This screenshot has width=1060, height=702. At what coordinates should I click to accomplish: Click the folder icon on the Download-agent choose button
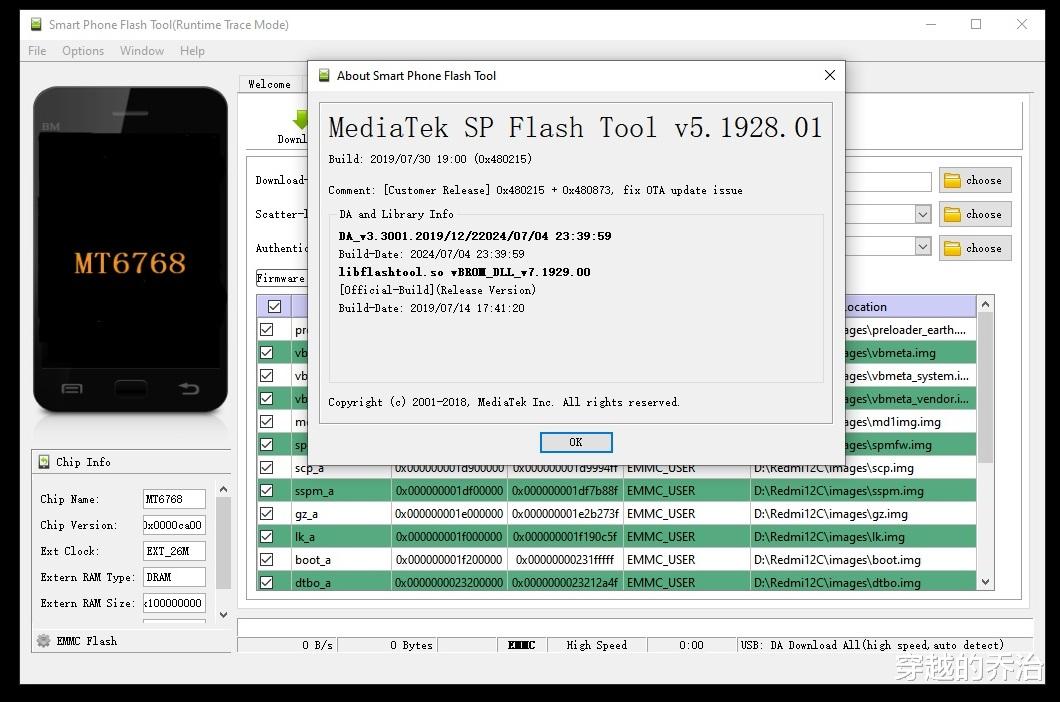(952, 181)
